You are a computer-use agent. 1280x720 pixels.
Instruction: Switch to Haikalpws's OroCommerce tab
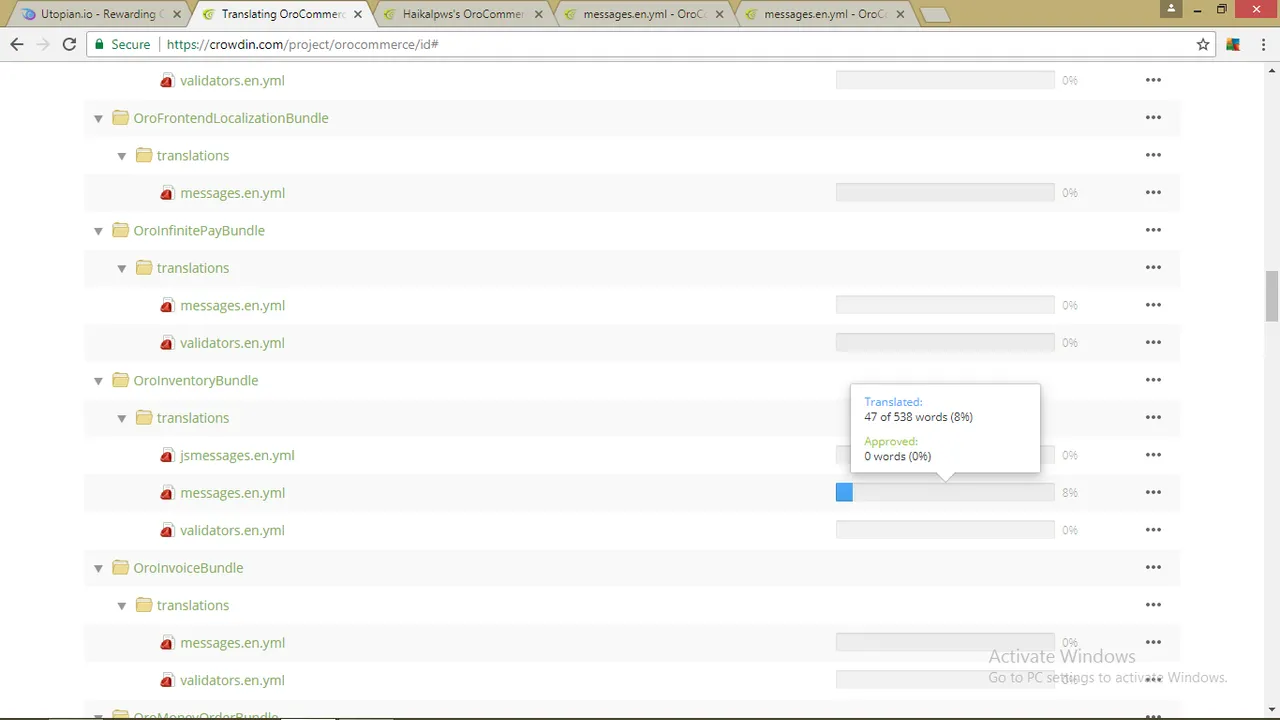[462, 14]
